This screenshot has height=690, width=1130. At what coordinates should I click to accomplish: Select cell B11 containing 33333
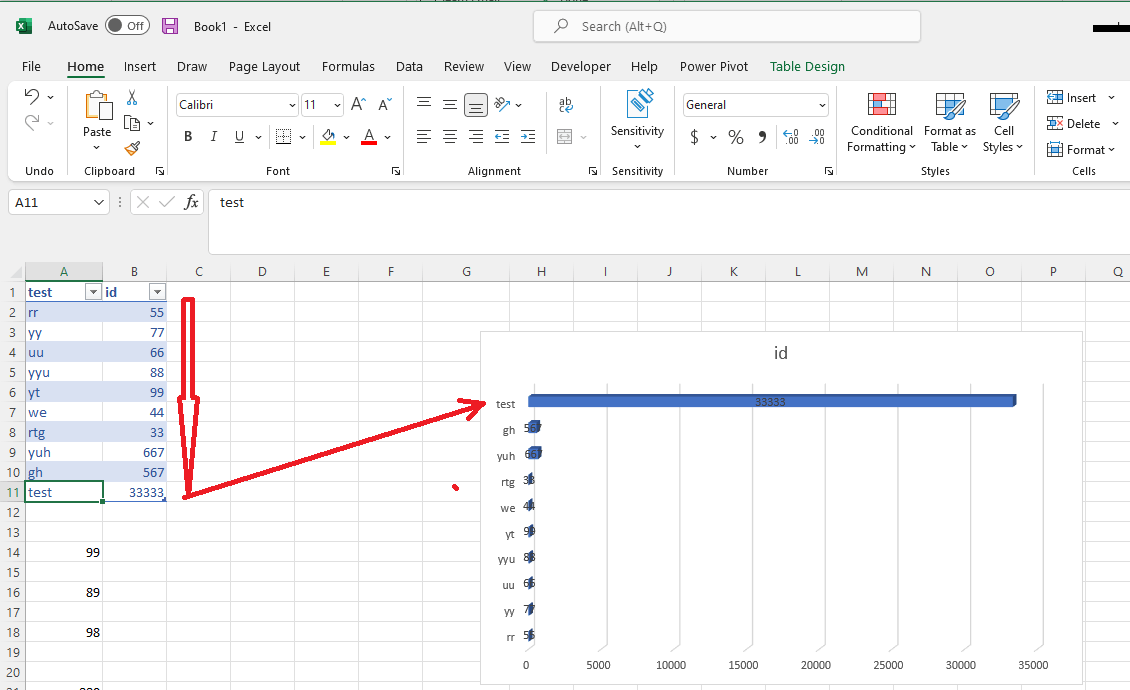(x=135, y=492)
